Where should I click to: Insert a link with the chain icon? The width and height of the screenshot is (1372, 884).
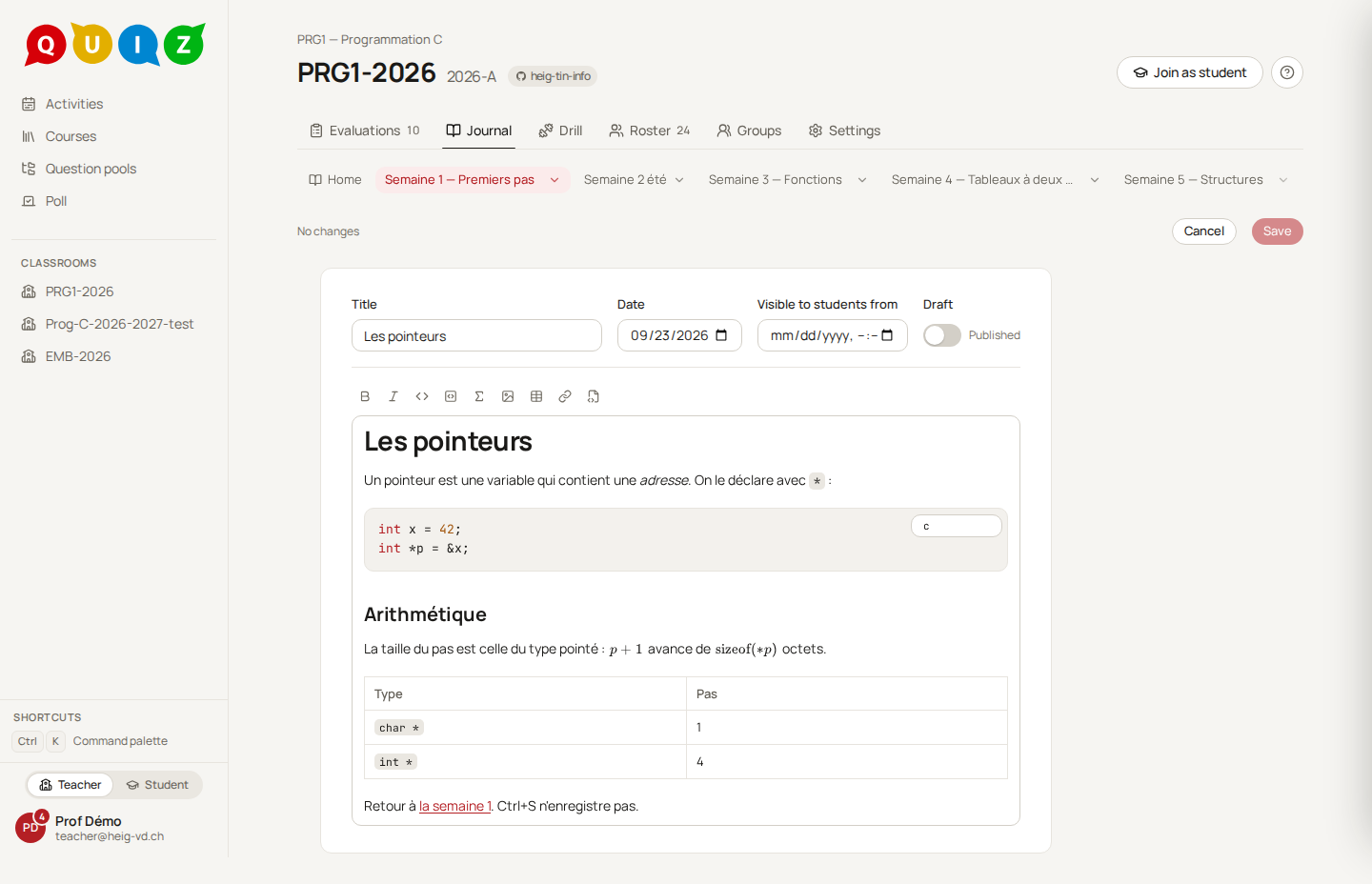click(x=565, y=396)
